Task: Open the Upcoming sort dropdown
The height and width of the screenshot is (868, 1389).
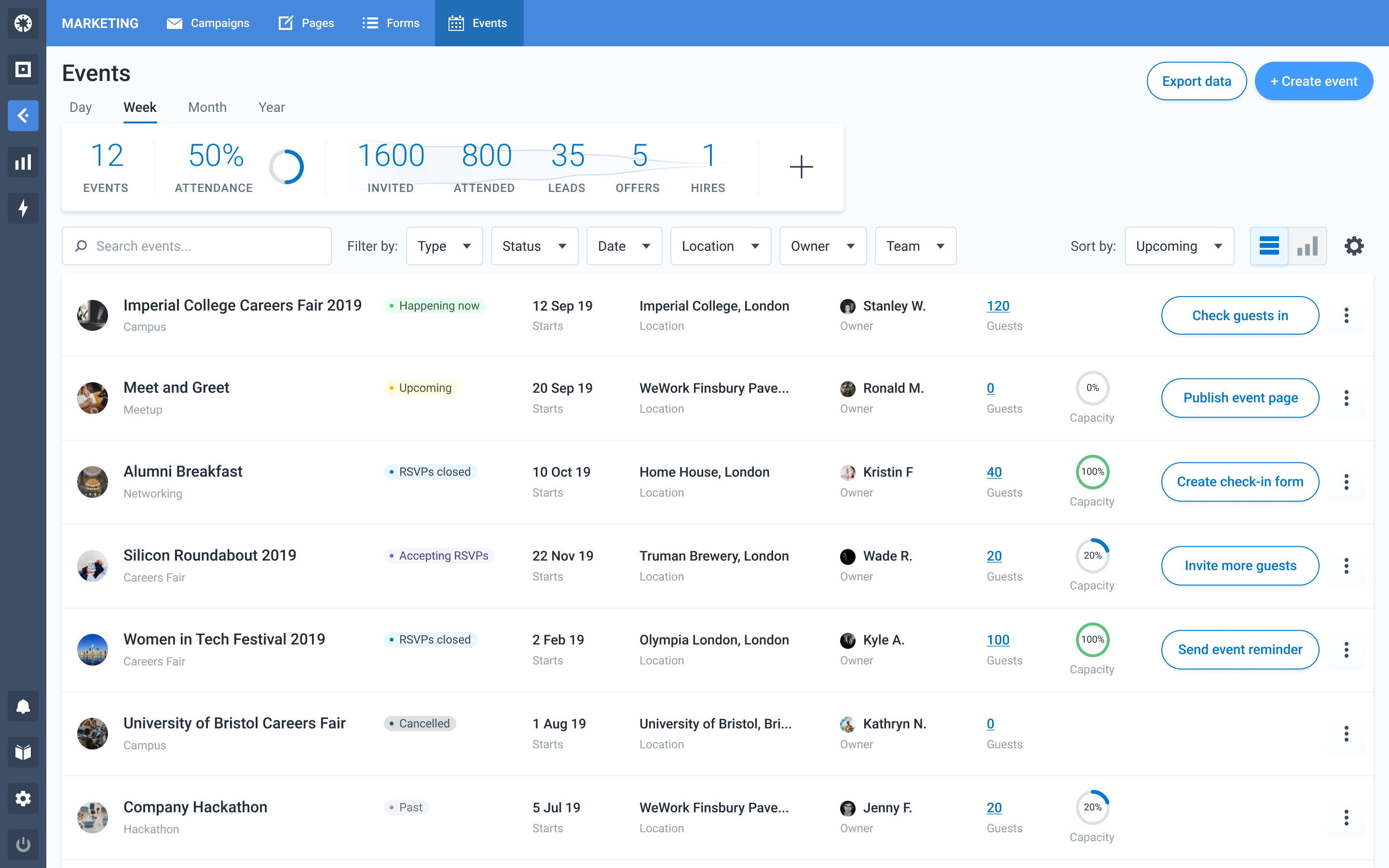Action: 1179,246
